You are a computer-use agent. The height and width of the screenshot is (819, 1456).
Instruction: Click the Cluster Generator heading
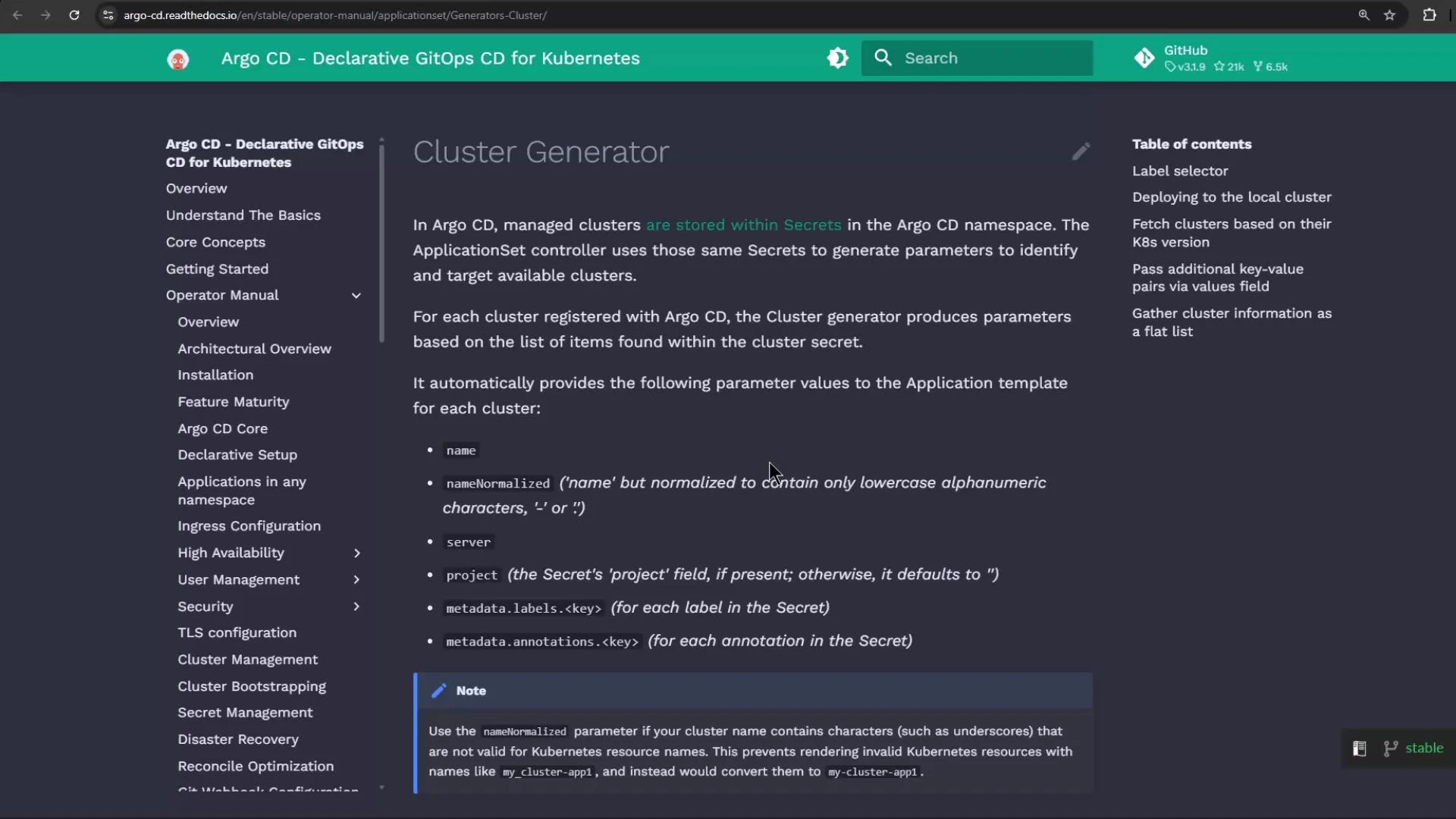click(x=541, y=152)
